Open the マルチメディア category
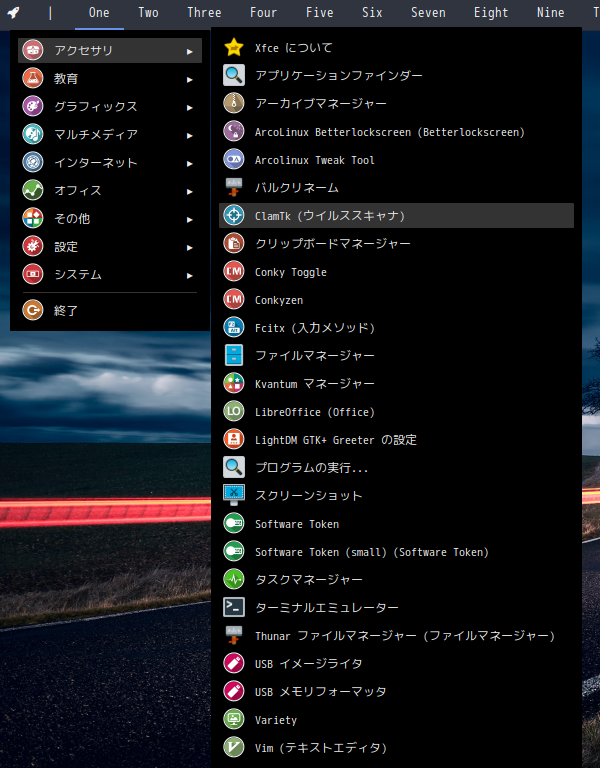Screen dimensions: 600x768 coord(110,134)
